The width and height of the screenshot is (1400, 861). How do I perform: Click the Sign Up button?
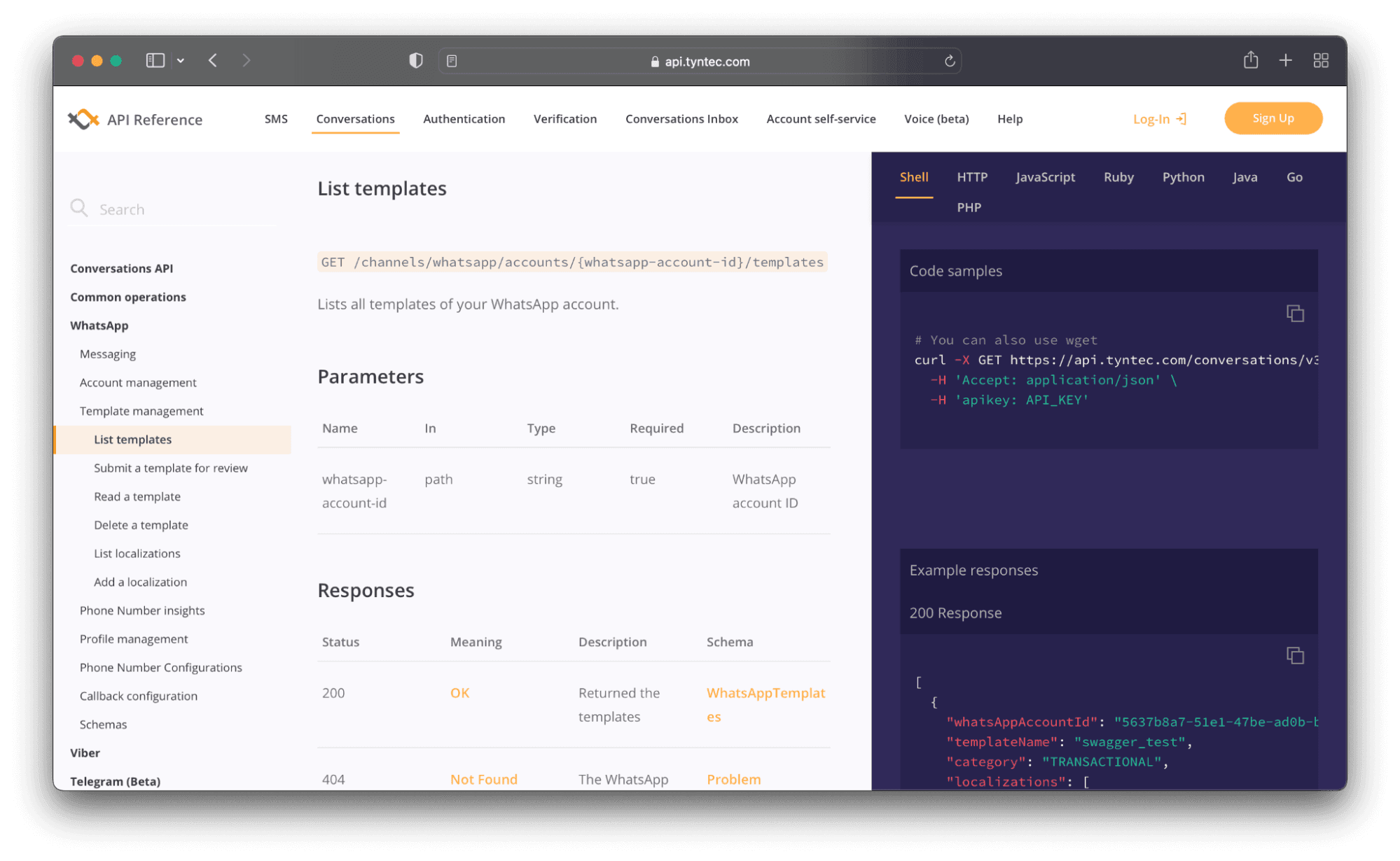(x=1273, y=118)
